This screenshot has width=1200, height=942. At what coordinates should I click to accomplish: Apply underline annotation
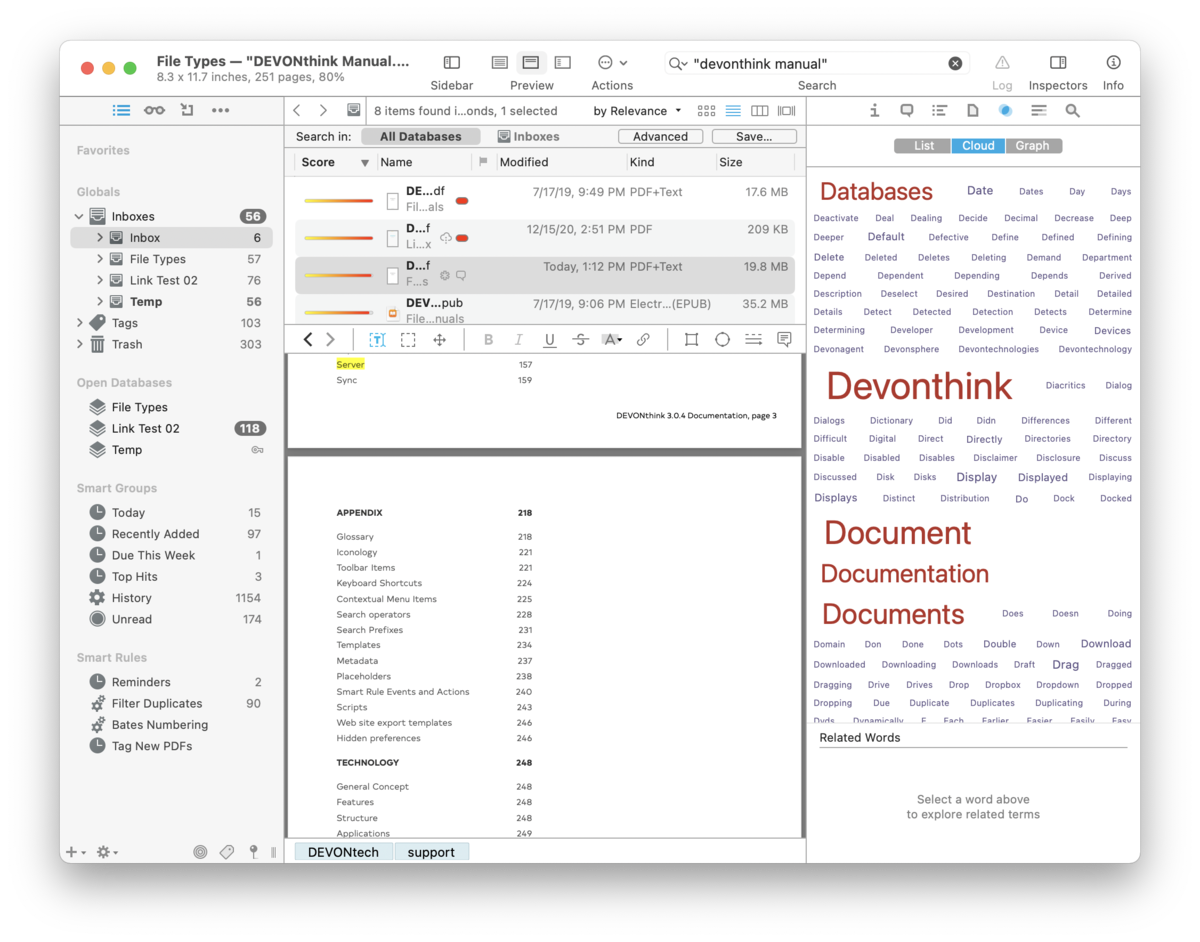(549, 340)
